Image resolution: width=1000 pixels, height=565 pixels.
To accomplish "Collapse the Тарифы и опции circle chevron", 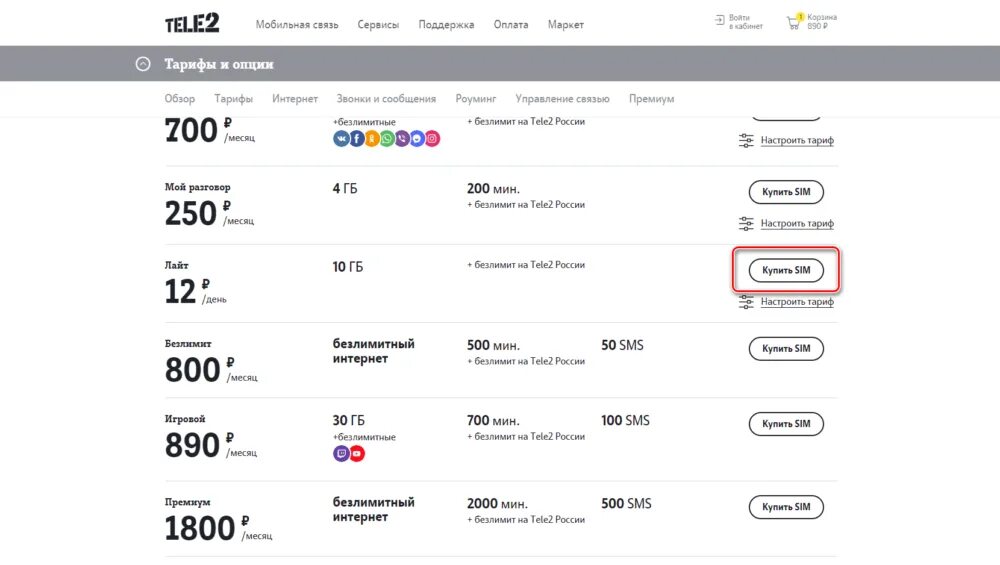I will coord(143,64).
